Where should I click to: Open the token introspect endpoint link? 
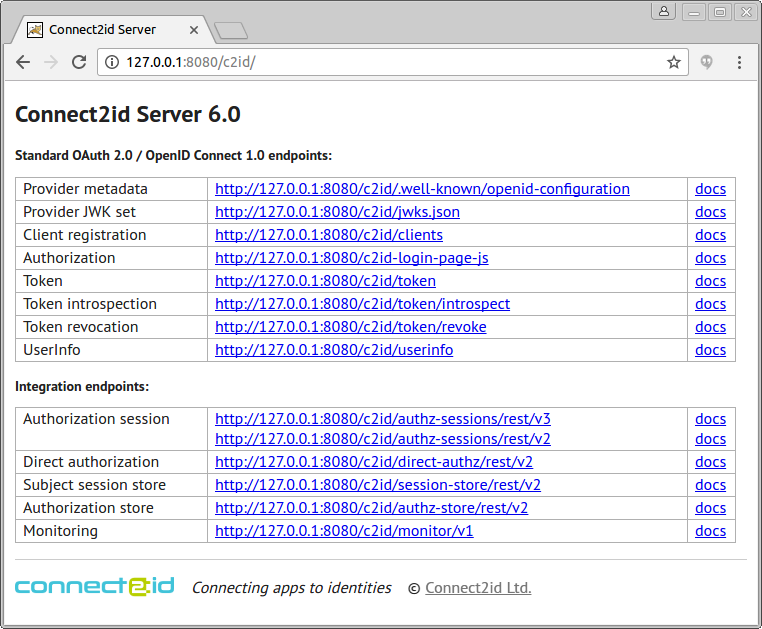(362, 304)
